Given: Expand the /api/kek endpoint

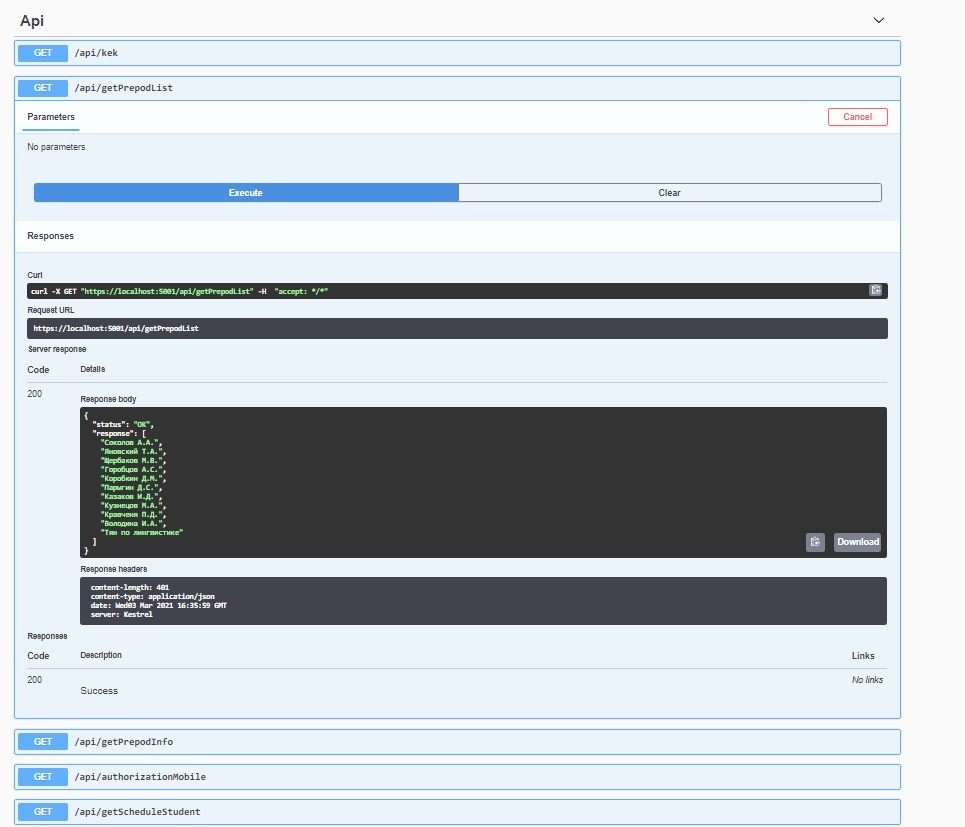Looking at the screenshot, I should (450, 52).
